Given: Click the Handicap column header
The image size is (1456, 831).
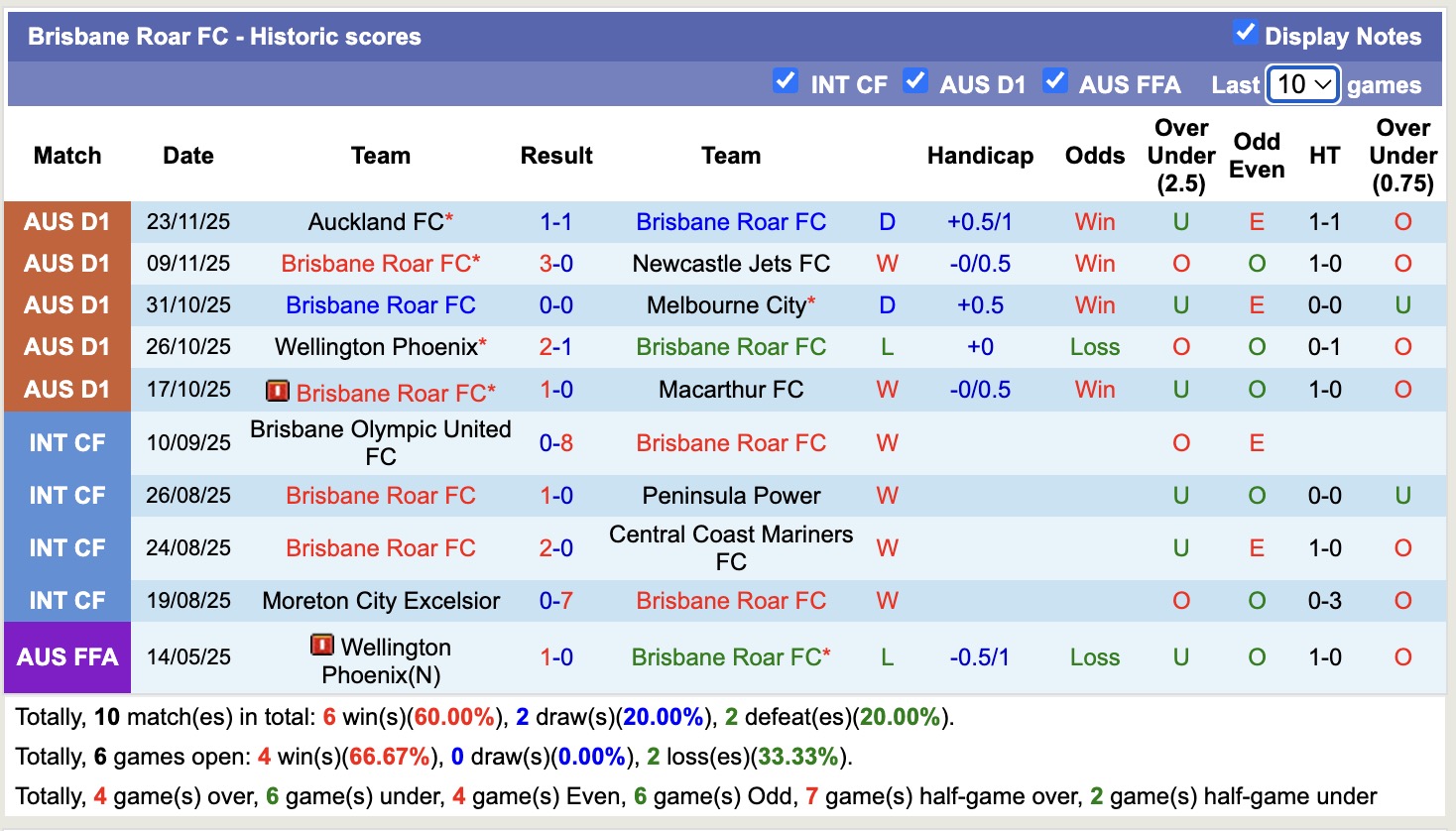Looking at the screenshot, I should click(x=980, y=155).
